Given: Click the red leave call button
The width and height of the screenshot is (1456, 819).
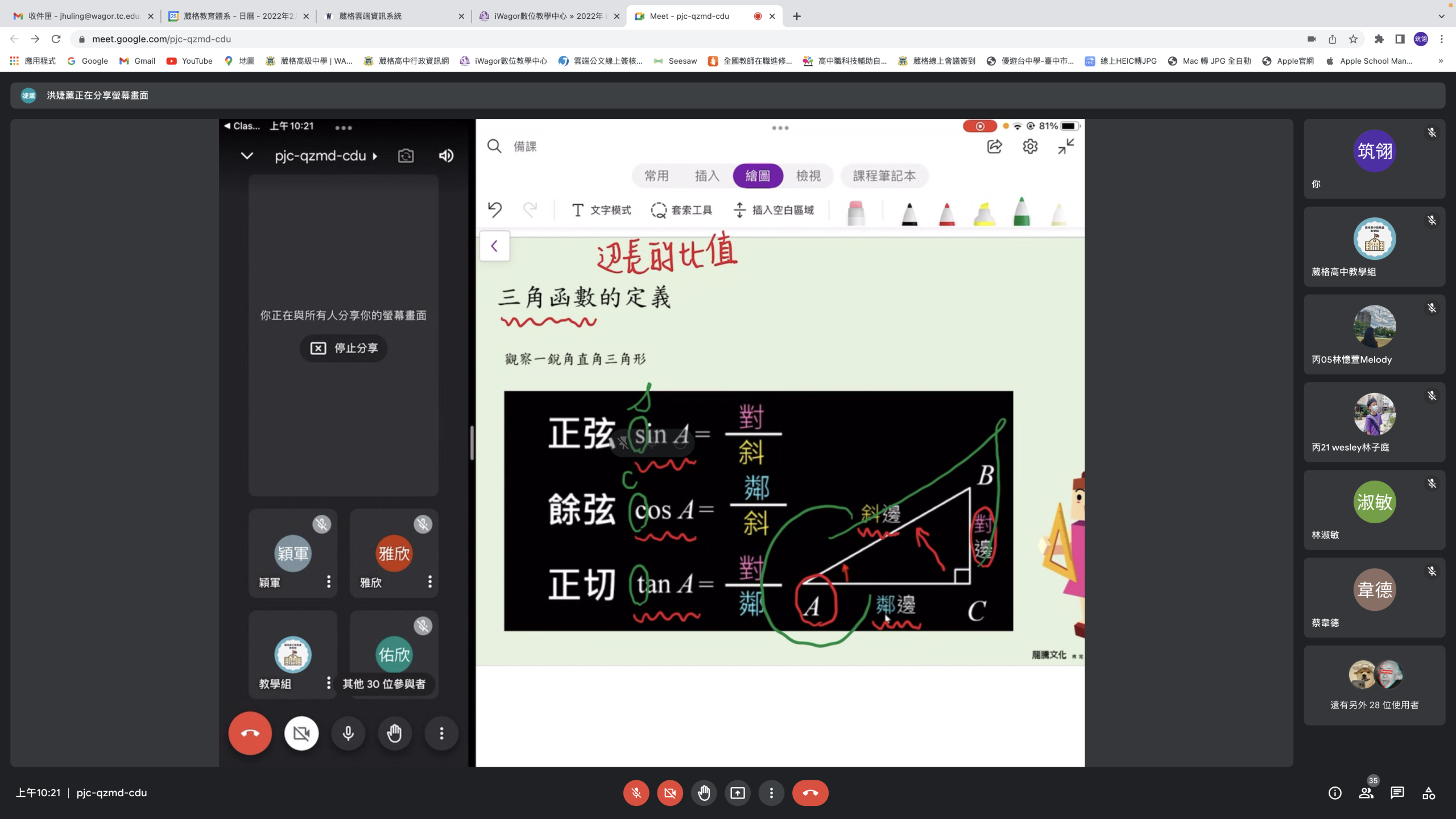Looking at the screenshot, I should pos(810,793).
